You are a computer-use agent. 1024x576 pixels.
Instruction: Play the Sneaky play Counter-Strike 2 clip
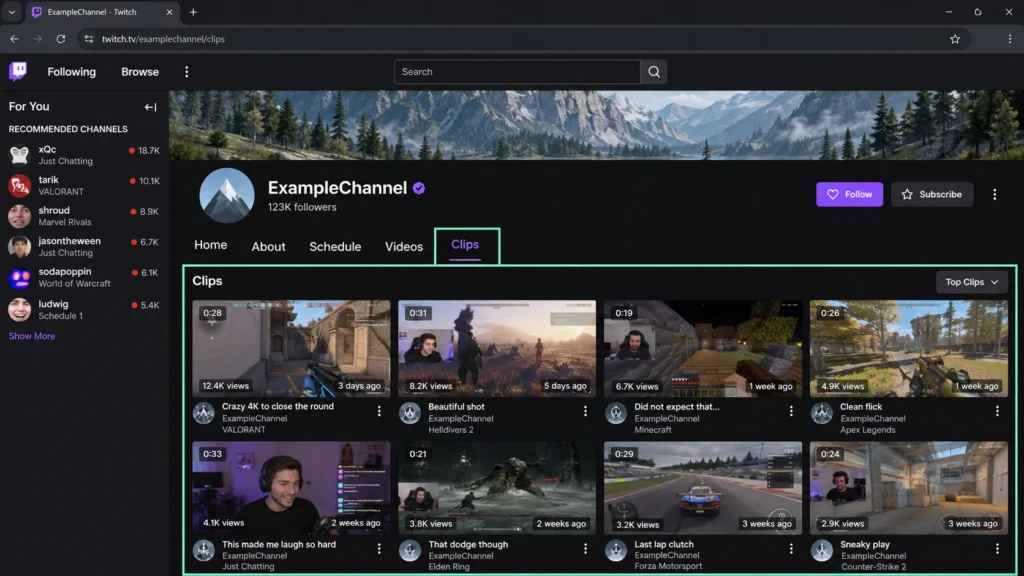[908, 488]
